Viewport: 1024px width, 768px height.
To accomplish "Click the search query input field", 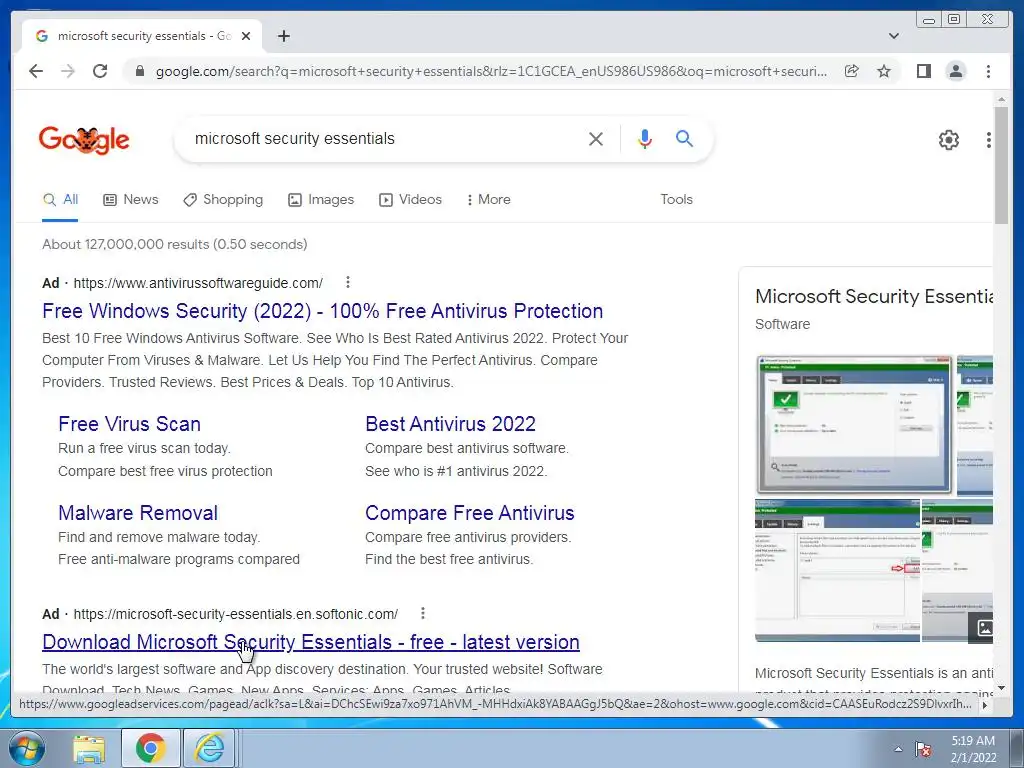I will tap(385, 138).
